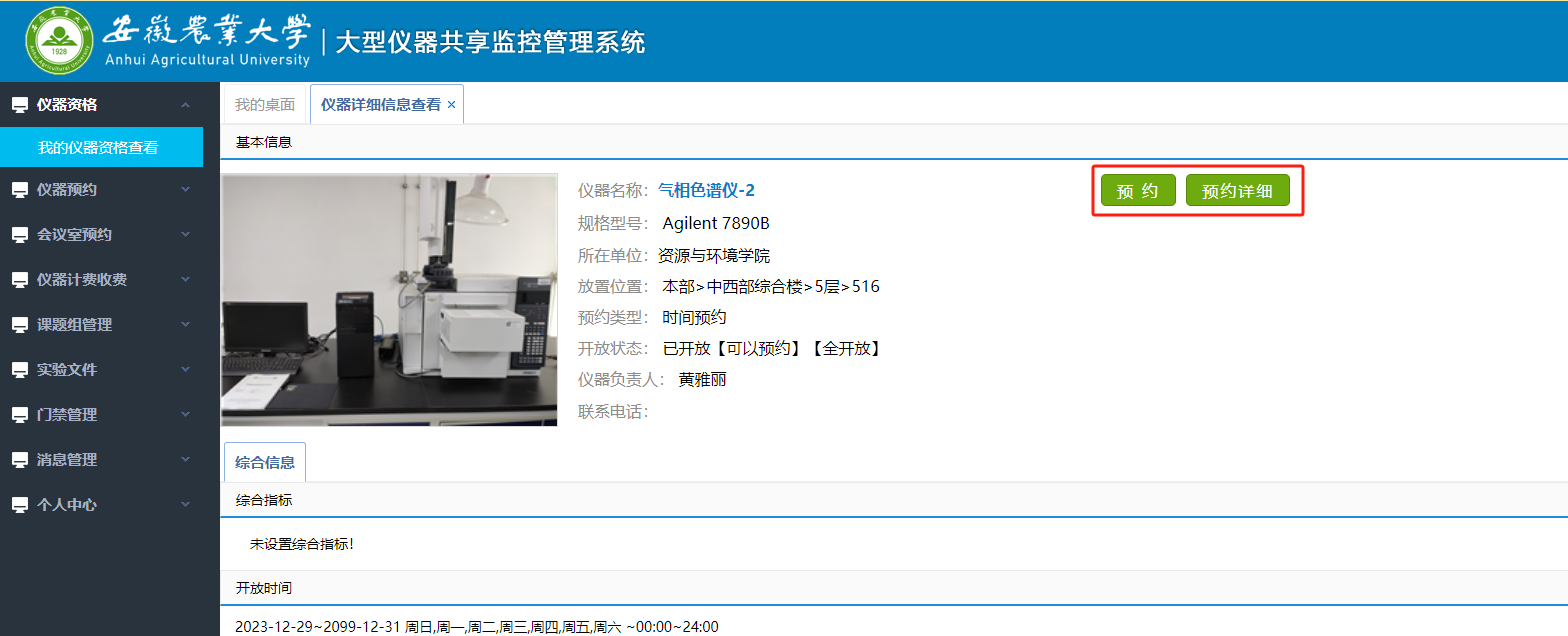The height and width of the screenshot is (636, 1568).
Task: Click the gas chromatograph instrument photo
Action: coord(389,300)
